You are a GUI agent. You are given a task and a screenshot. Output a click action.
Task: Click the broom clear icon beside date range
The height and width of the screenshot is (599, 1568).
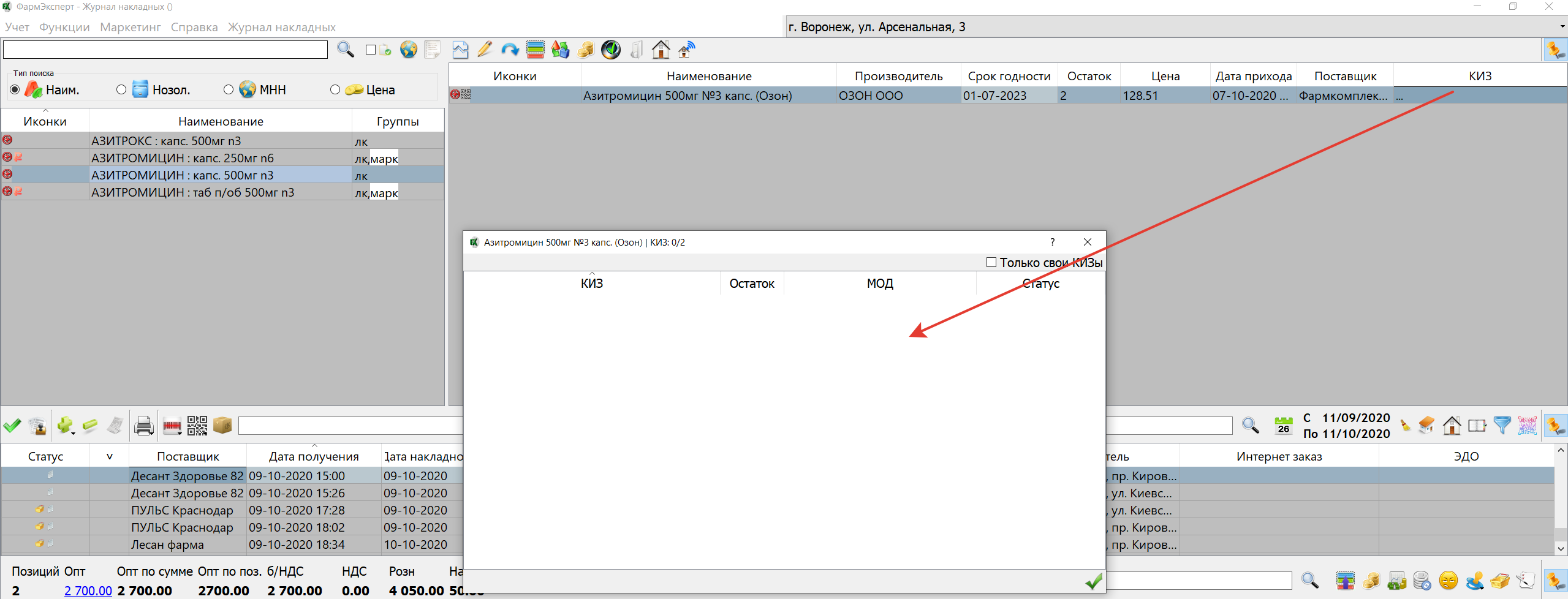pos(1405,426)
